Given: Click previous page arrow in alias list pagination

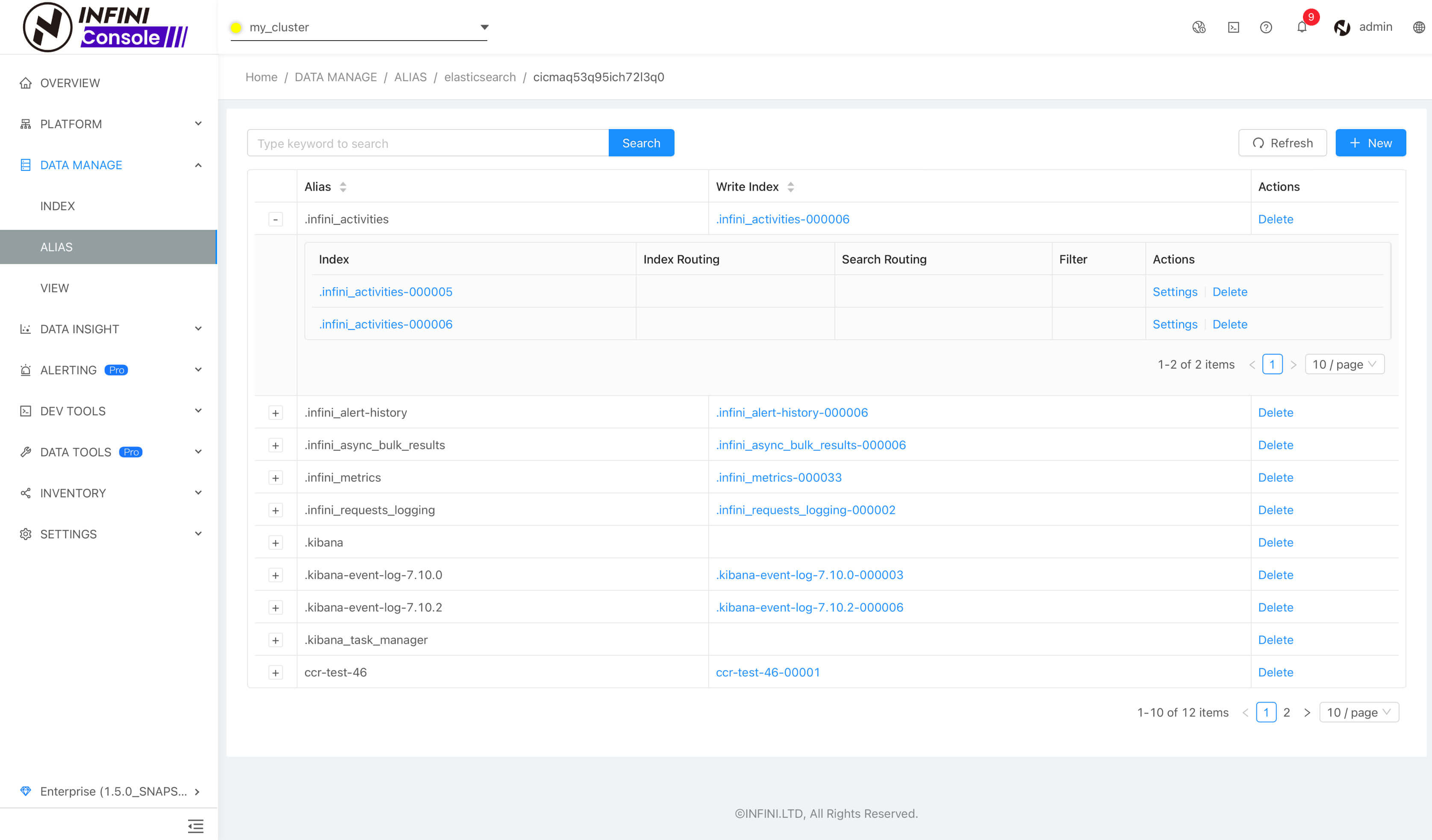Looking at the screenshot, I should pyautogui.click(x=1245, y=712).
